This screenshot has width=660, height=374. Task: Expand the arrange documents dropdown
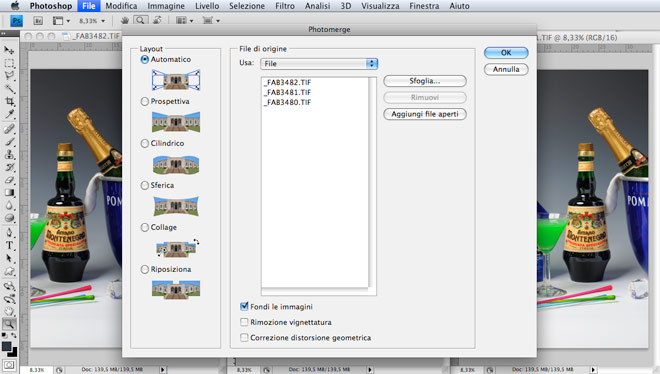coord(184,20)
